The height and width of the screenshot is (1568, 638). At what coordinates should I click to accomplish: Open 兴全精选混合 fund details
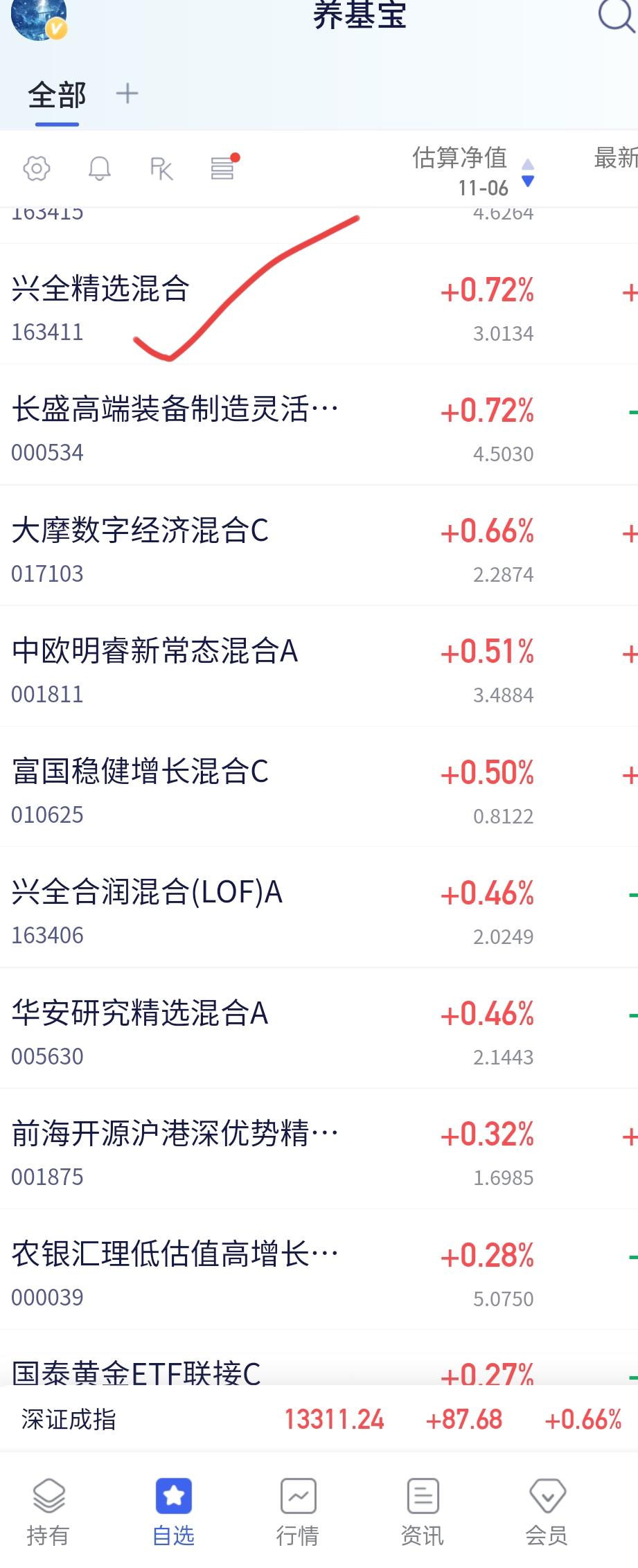[x=319, y=304]
